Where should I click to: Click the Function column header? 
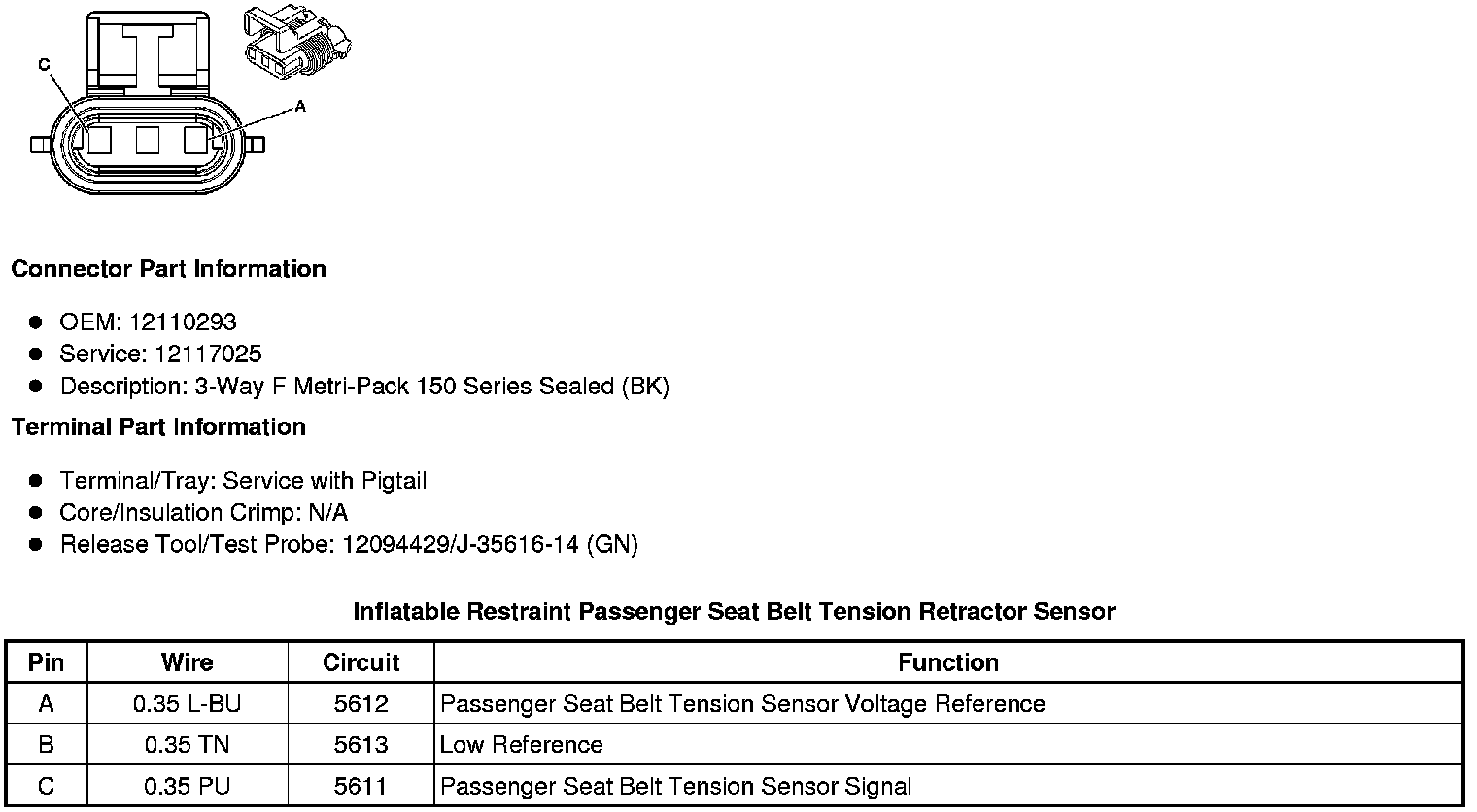coord(947,662)
